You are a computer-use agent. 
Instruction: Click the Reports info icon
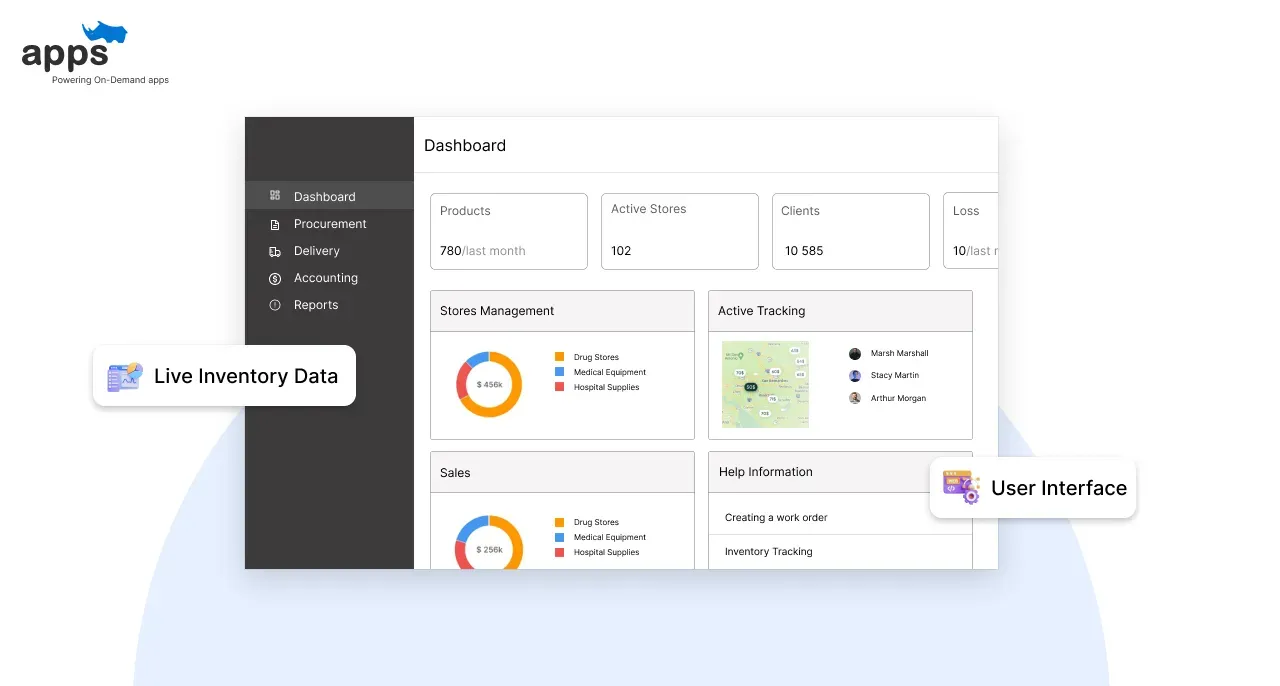click(275, 305)
